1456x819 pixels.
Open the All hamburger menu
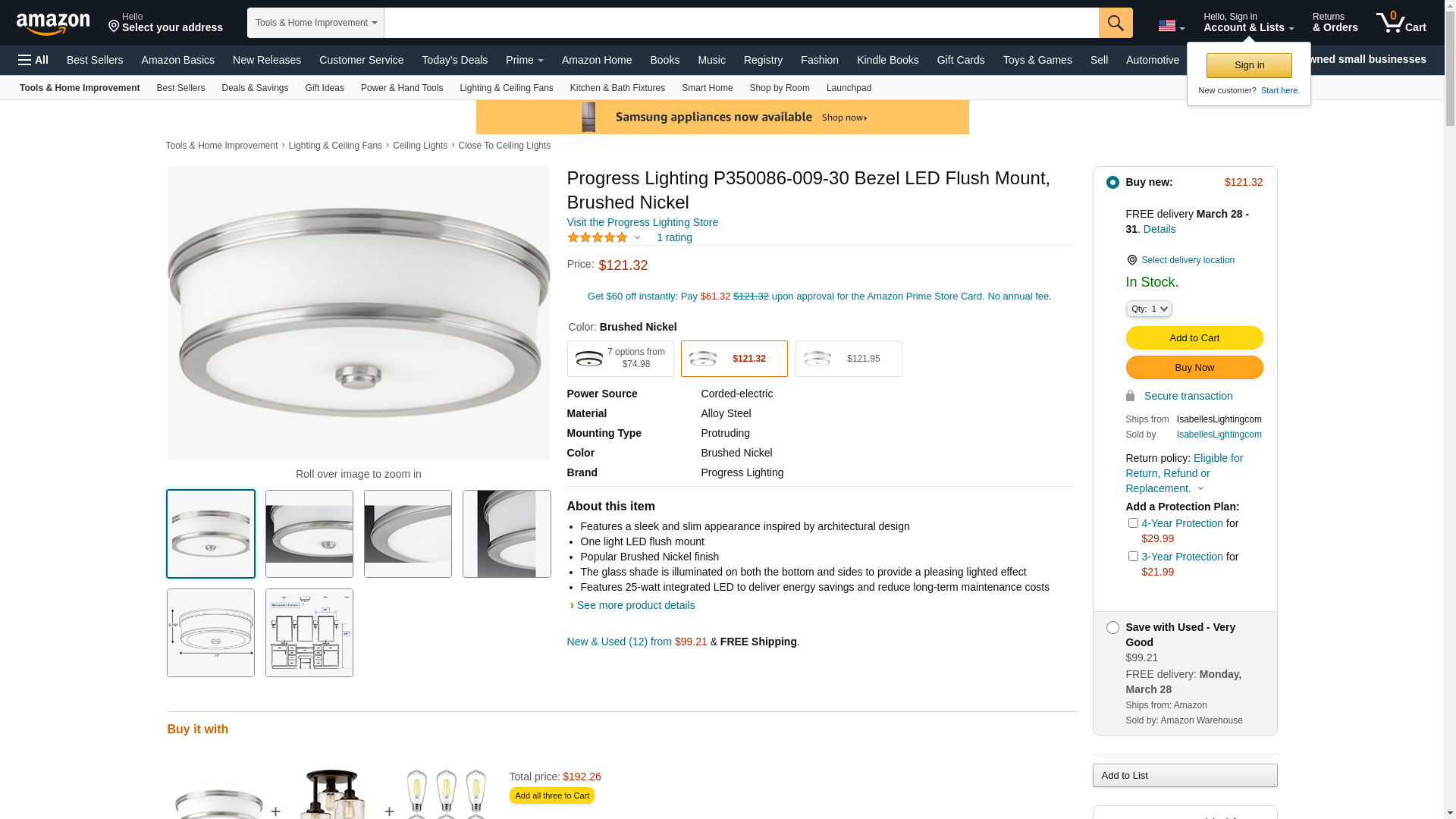(33, 60)
